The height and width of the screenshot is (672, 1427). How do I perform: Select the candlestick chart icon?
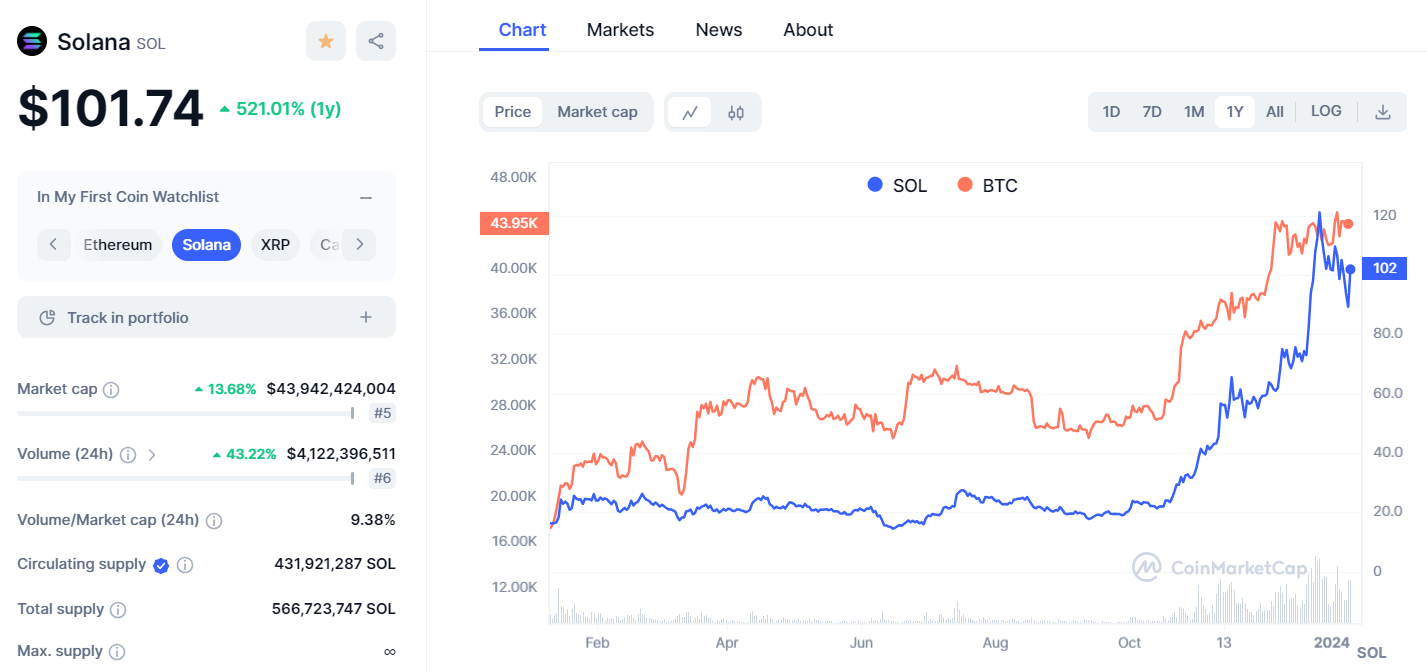[x=736, y=112]
